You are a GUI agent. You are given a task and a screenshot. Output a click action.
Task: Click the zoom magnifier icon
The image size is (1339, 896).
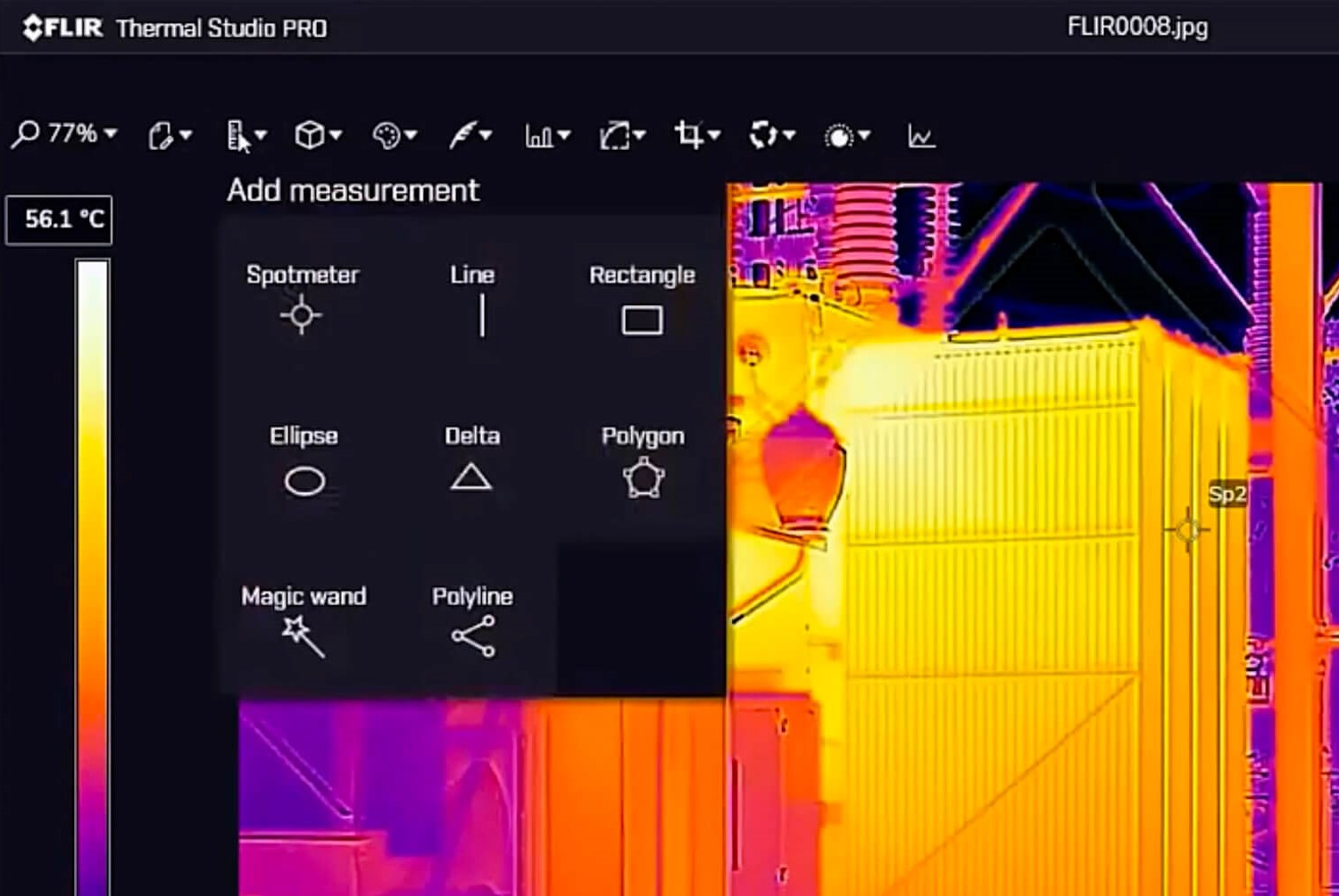tap(26, 135)
